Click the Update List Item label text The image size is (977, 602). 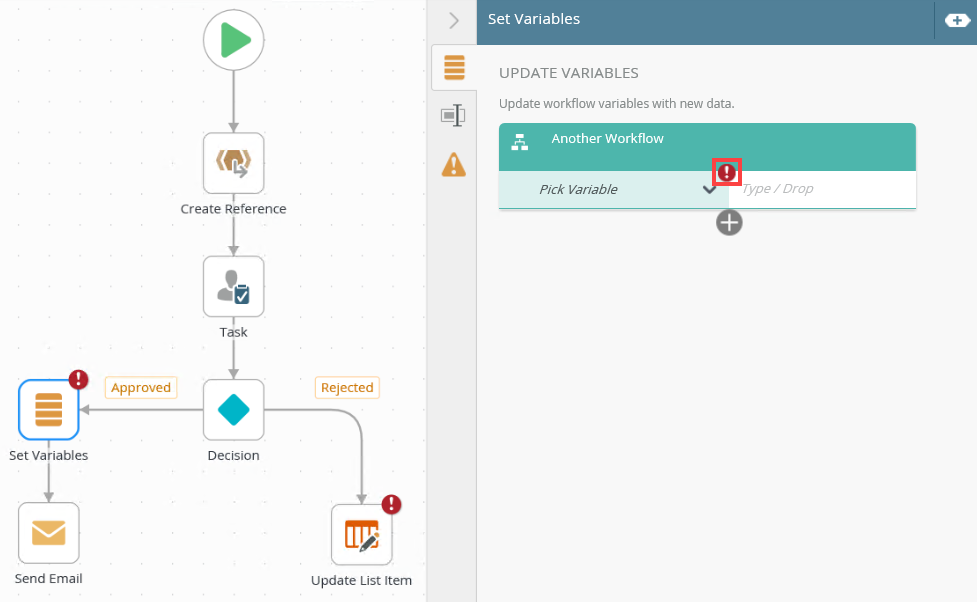point(361,580)
